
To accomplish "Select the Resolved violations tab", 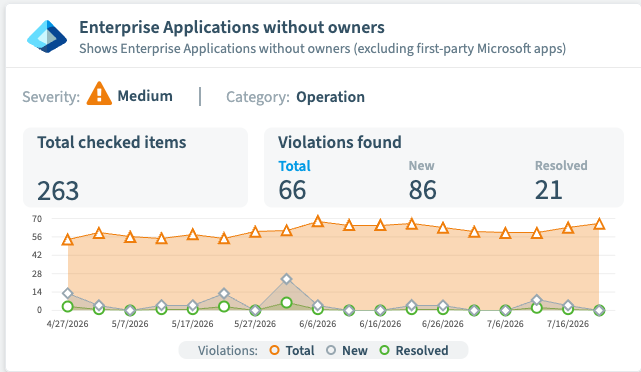I will (561, 166).
